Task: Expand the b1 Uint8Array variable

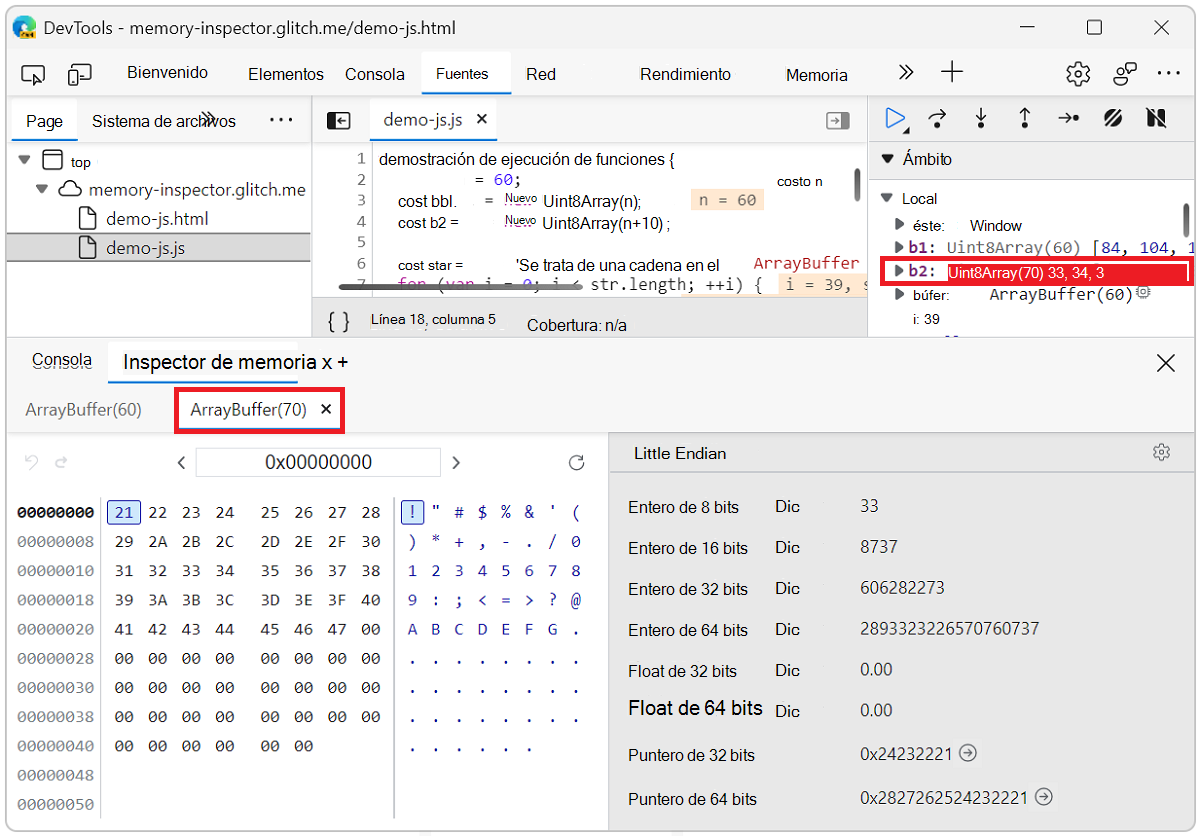Action: pos(899,247)
